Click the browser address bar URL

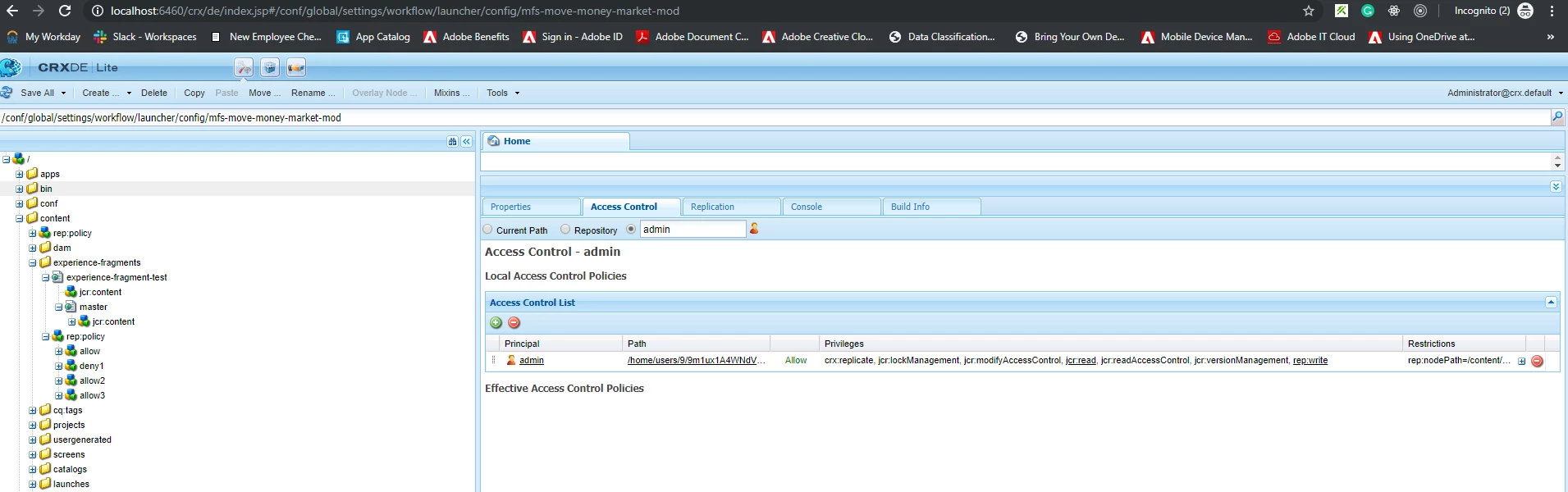pyautogui.click(x=395, y=11)
